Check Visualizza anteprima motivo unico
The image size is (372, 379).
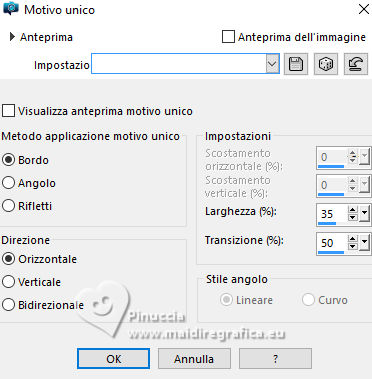(8, 111)
